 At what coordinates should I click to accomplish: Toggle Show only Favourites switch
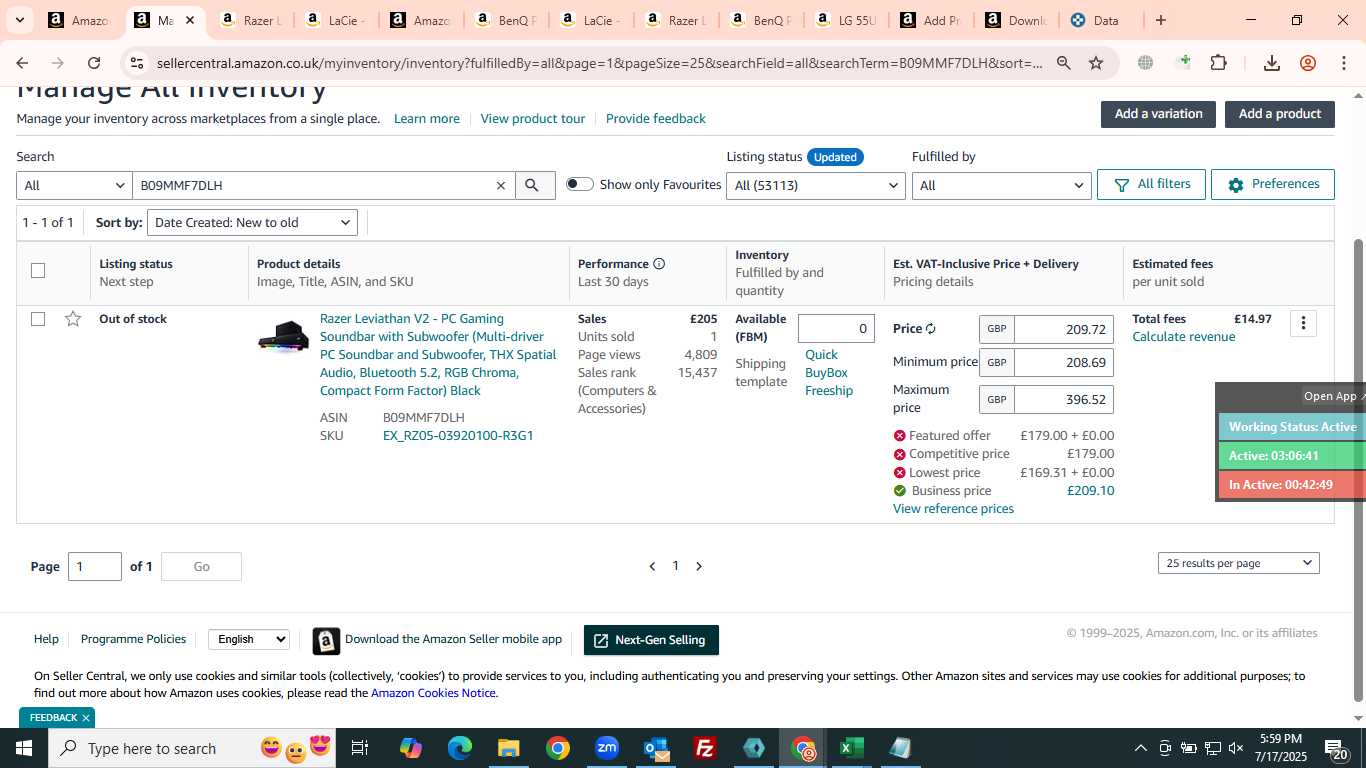coord(580,184)
